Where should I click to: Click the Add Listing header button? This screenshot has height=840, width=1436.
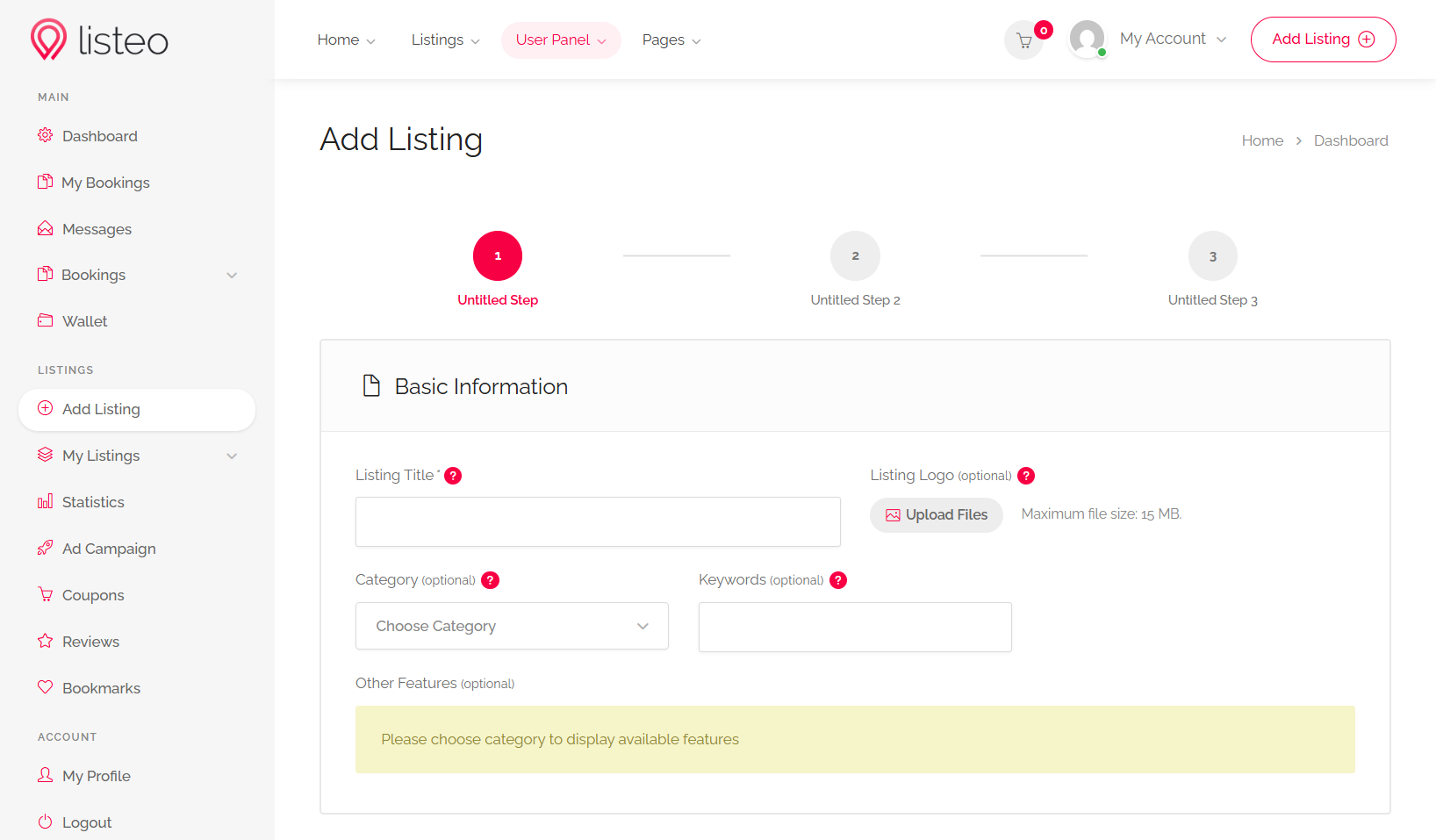pyautogui.click(x=1323, y=39)
